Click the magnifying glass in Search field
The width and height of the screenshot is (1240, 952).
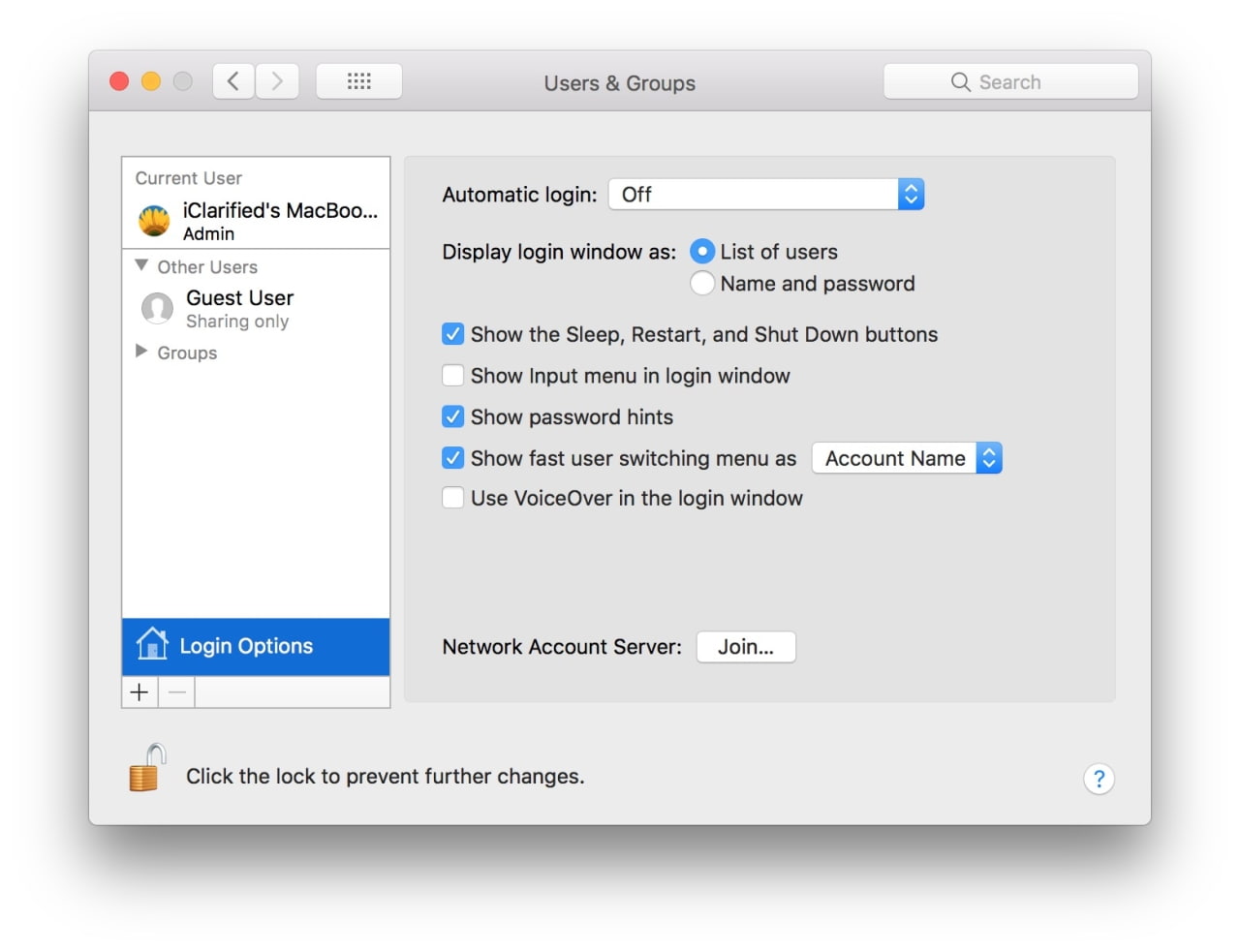point(959,82)
